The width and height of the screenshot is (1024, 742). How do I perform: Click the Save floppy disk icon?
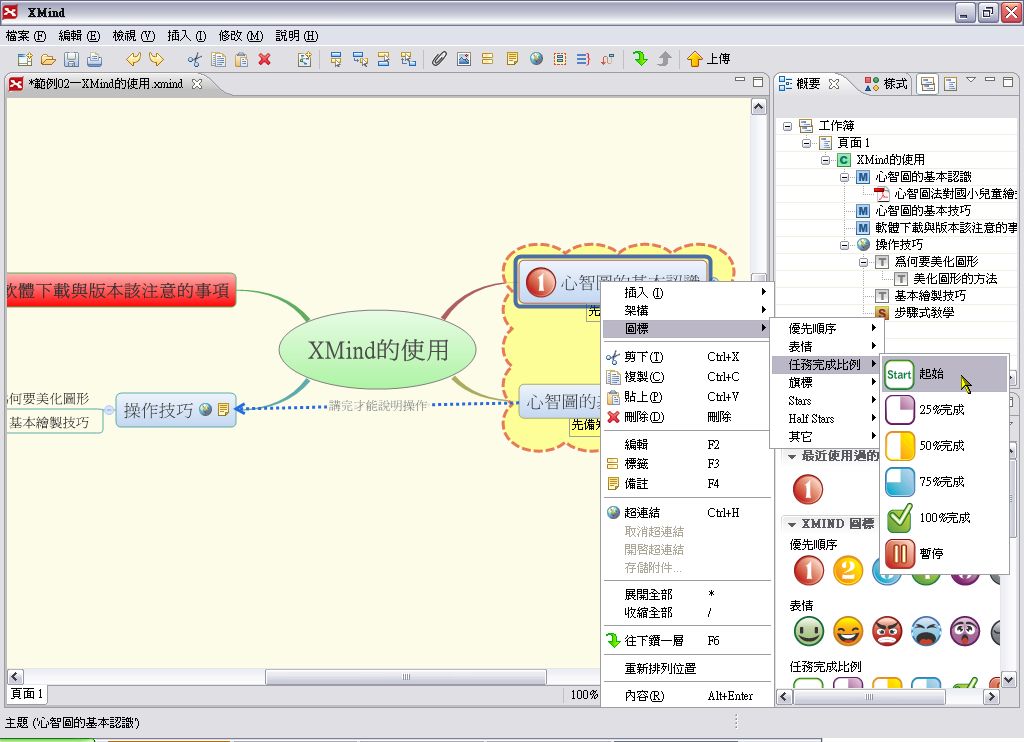(71, 59)
